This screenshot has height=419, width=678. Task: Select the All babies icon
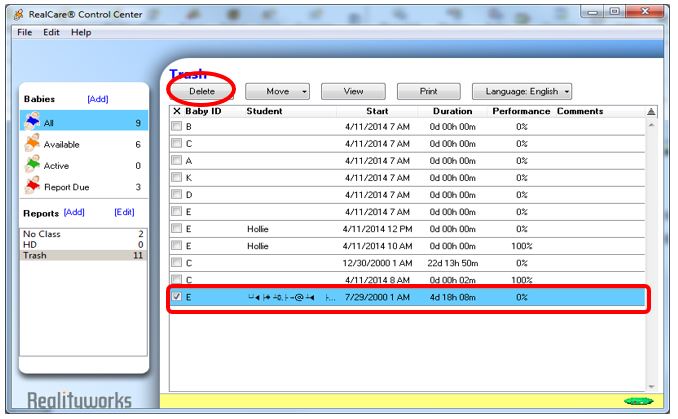[32, 121]
